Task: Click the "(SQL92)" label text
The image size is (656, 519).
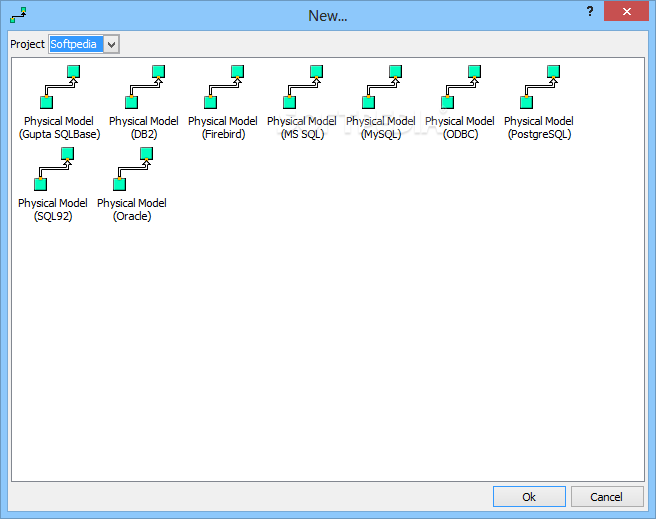Action: (53, 216)
